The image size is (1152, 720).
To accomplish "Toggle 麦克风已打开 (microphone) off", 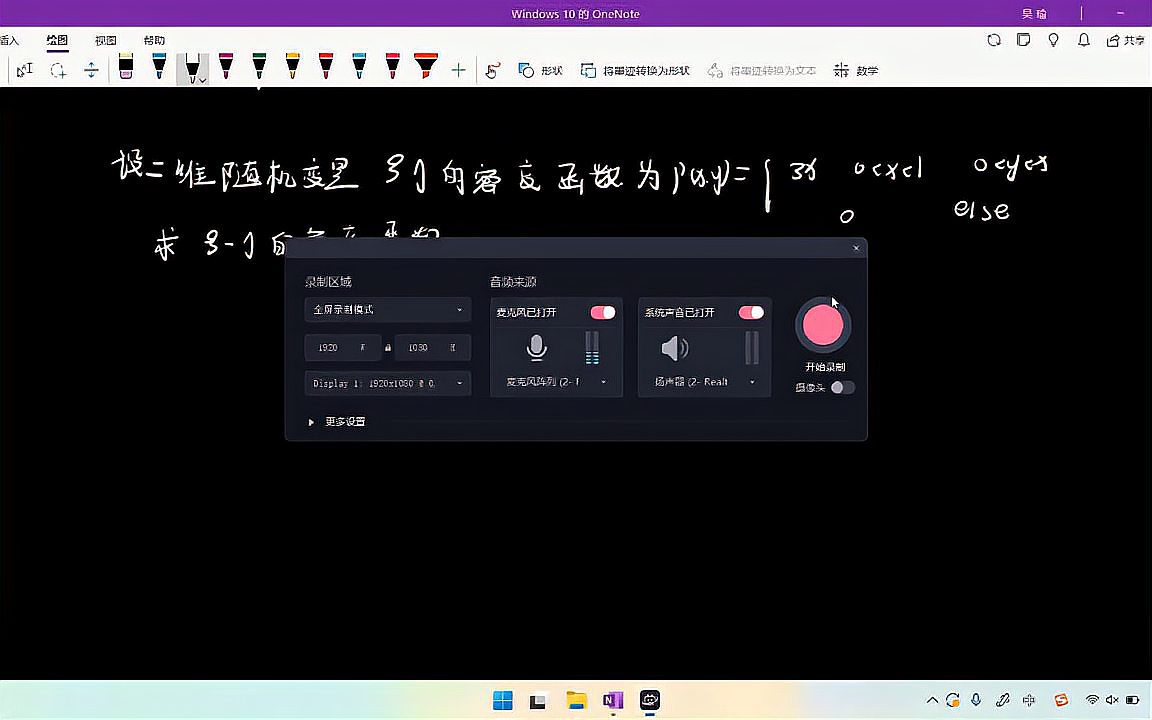I will coord(603,312).
